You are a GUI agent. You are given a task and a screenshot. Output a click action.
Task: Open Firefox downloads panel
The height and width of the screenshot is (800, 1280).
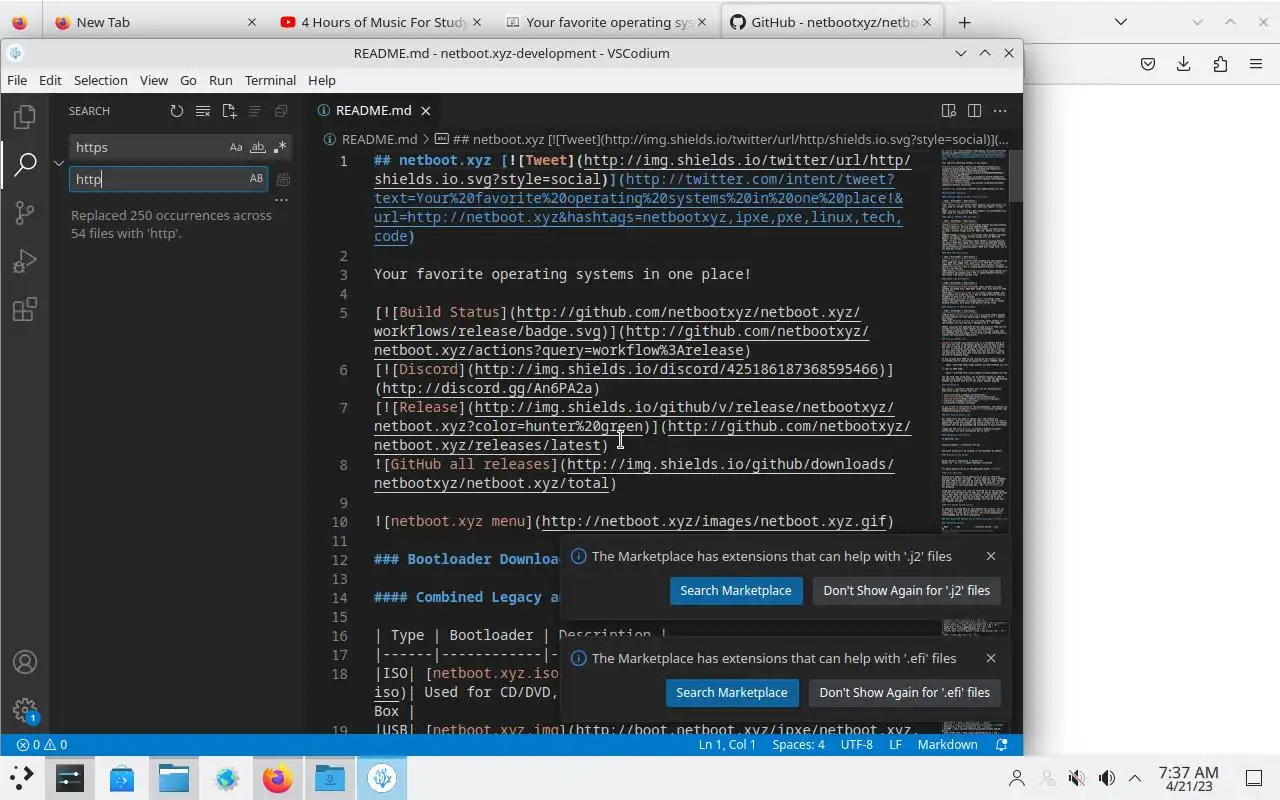[x=1183, y=64]
